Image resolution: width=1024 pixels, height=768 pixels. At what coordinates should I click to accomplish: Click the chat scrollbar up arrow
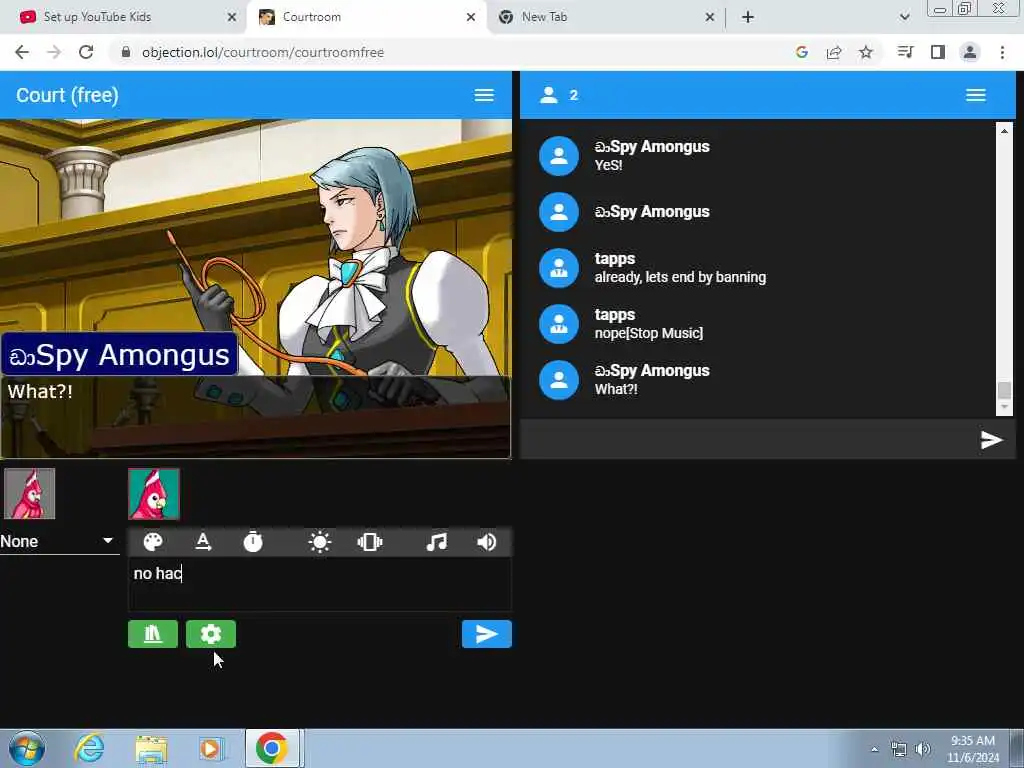(1004, 131)
